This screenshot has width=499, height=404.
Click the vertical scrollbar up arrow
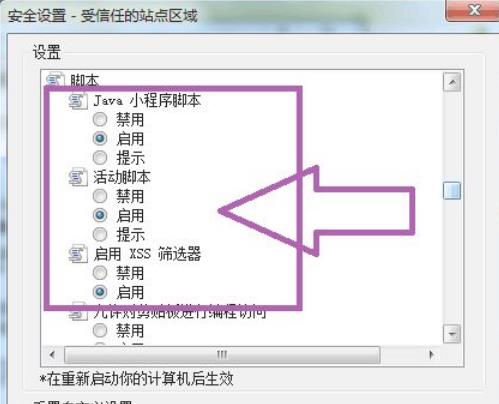coord(452,82)
